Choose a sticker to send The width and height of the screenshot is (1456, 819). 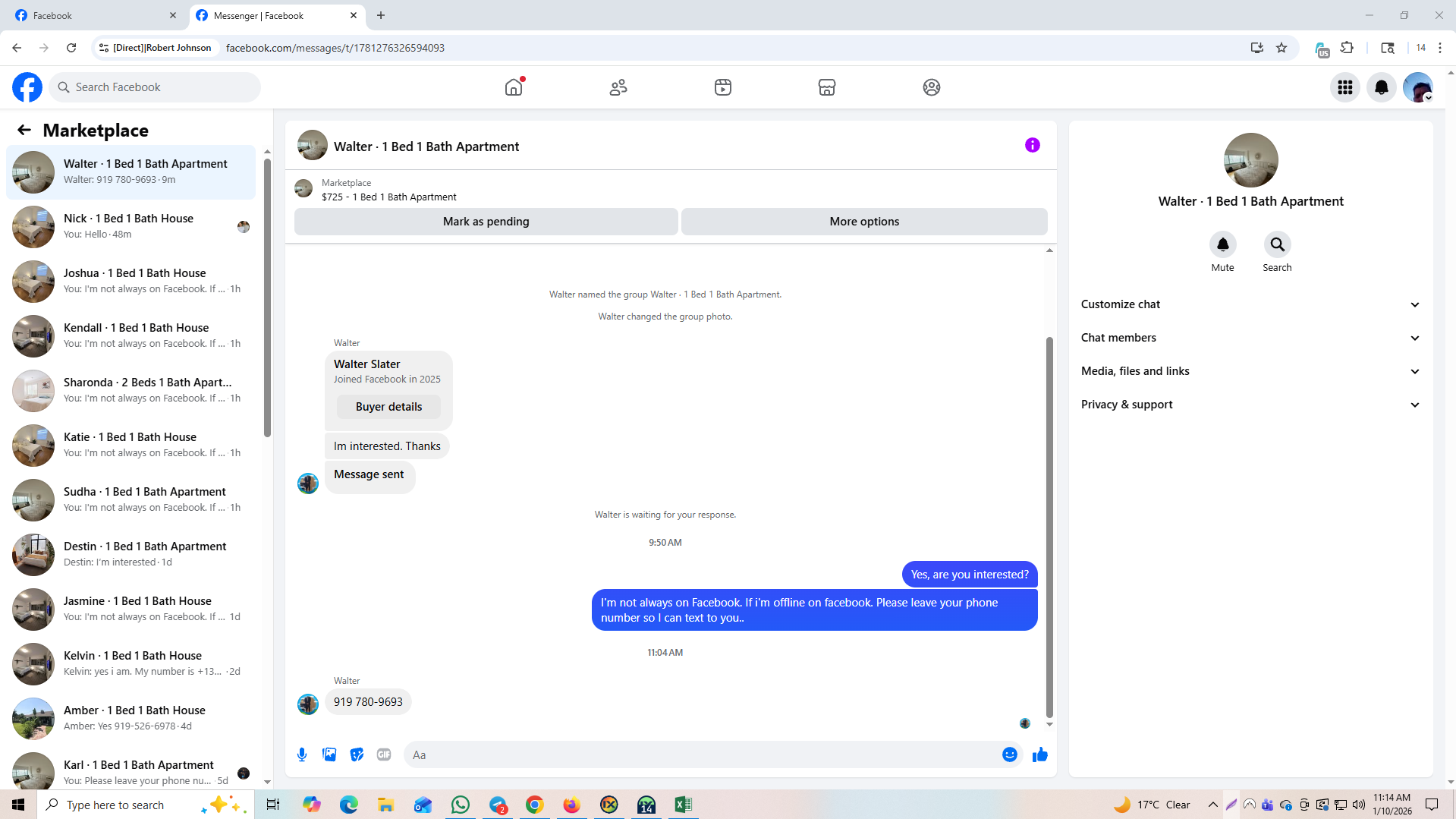coord(357,754)
